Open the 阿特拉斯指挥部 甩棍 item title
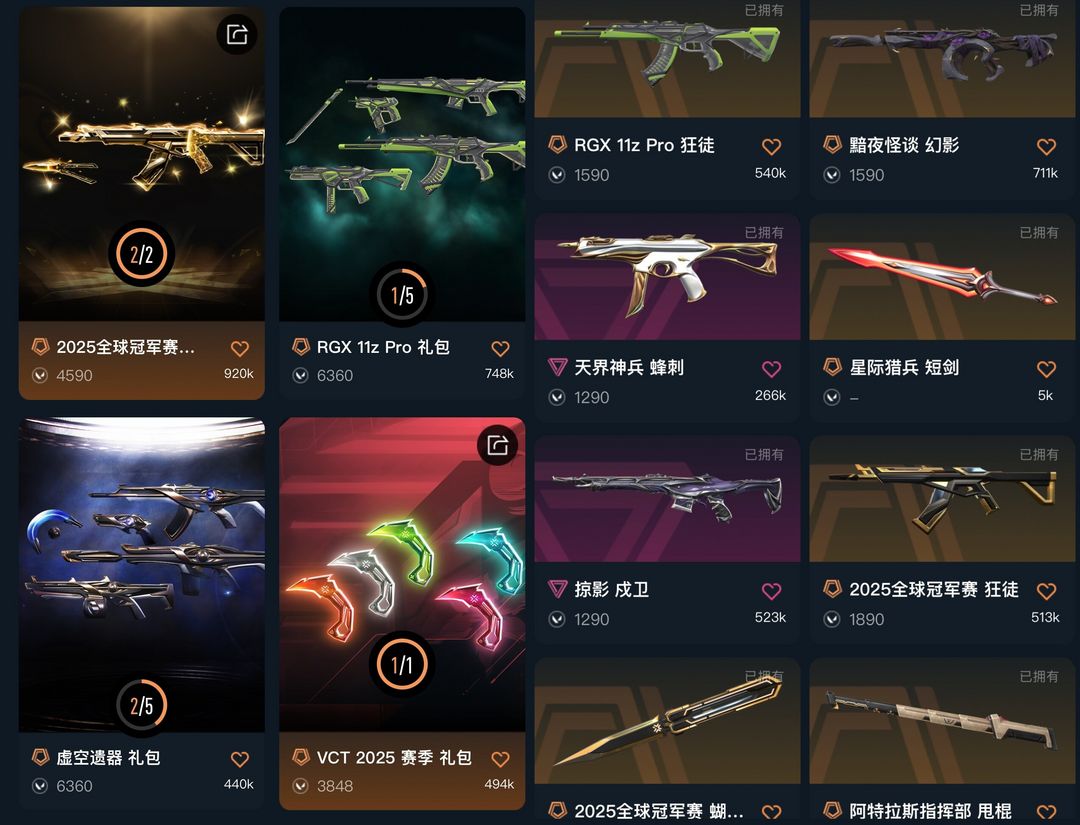Viewport: 1080px width, 825px height. [x=930, y=811]
